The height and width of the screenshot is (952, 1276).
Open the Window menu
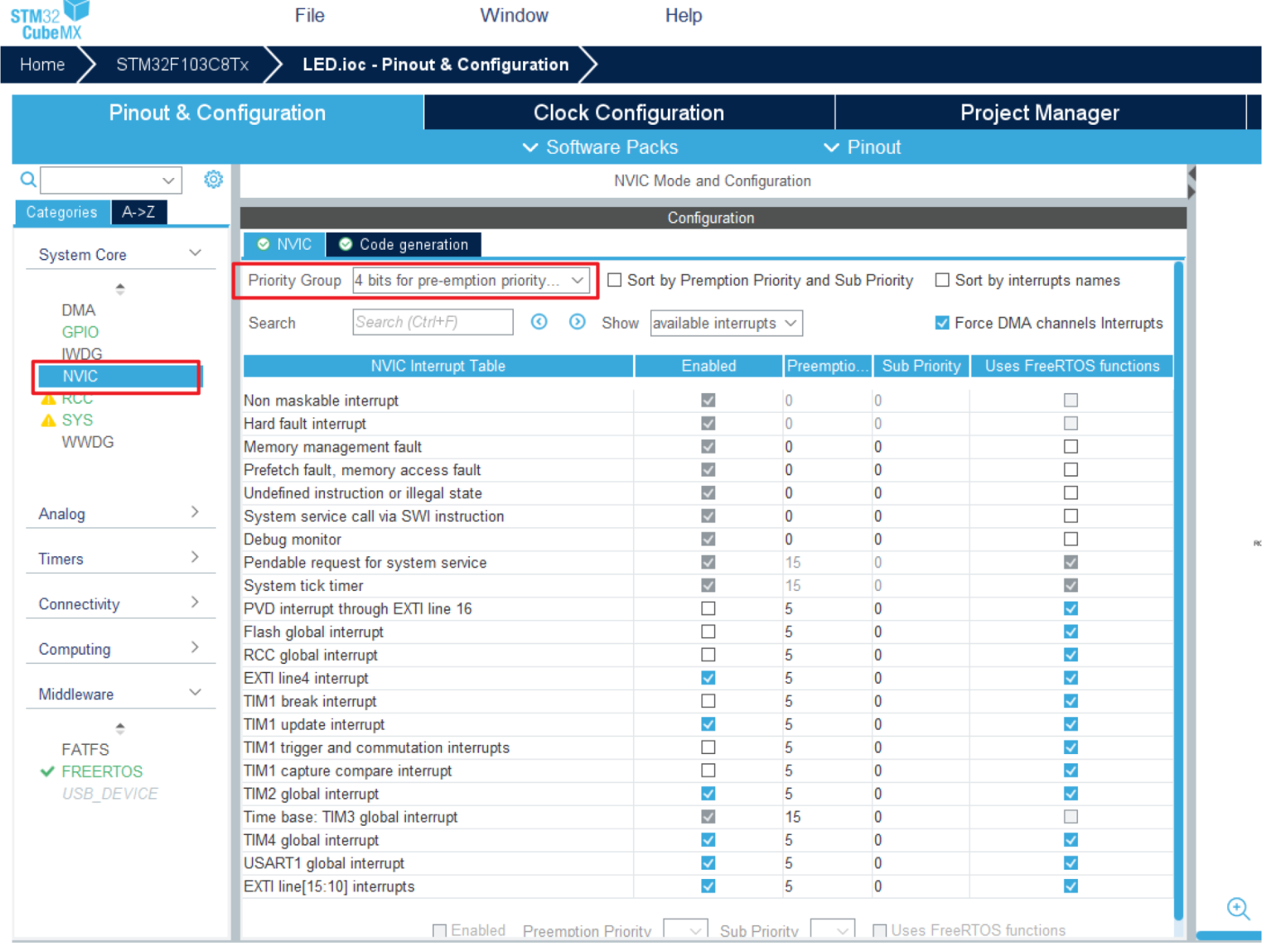point(514,16)
